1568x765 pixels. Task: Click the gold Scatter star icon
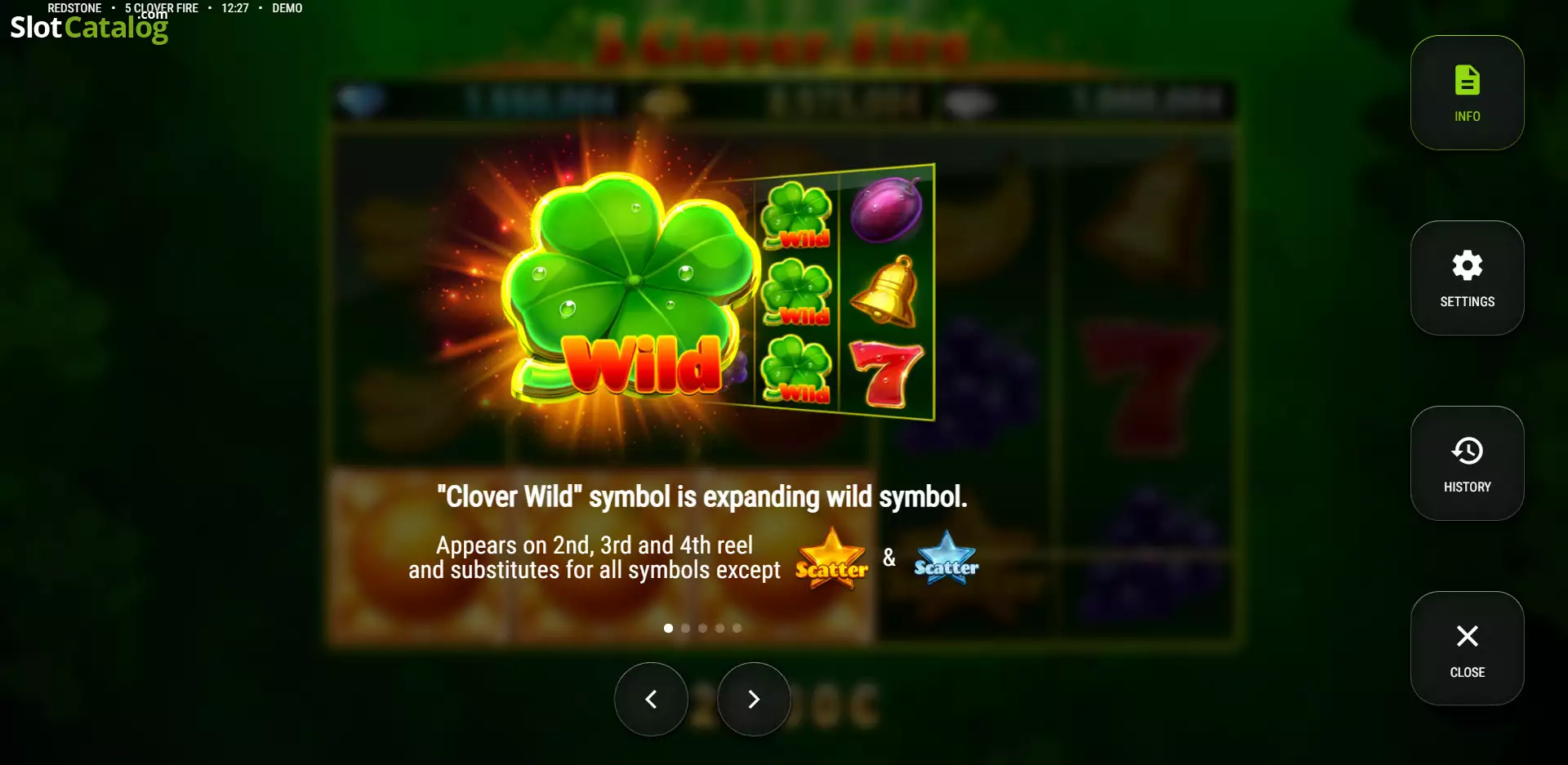pyautogui.click(x=831, y=558)
